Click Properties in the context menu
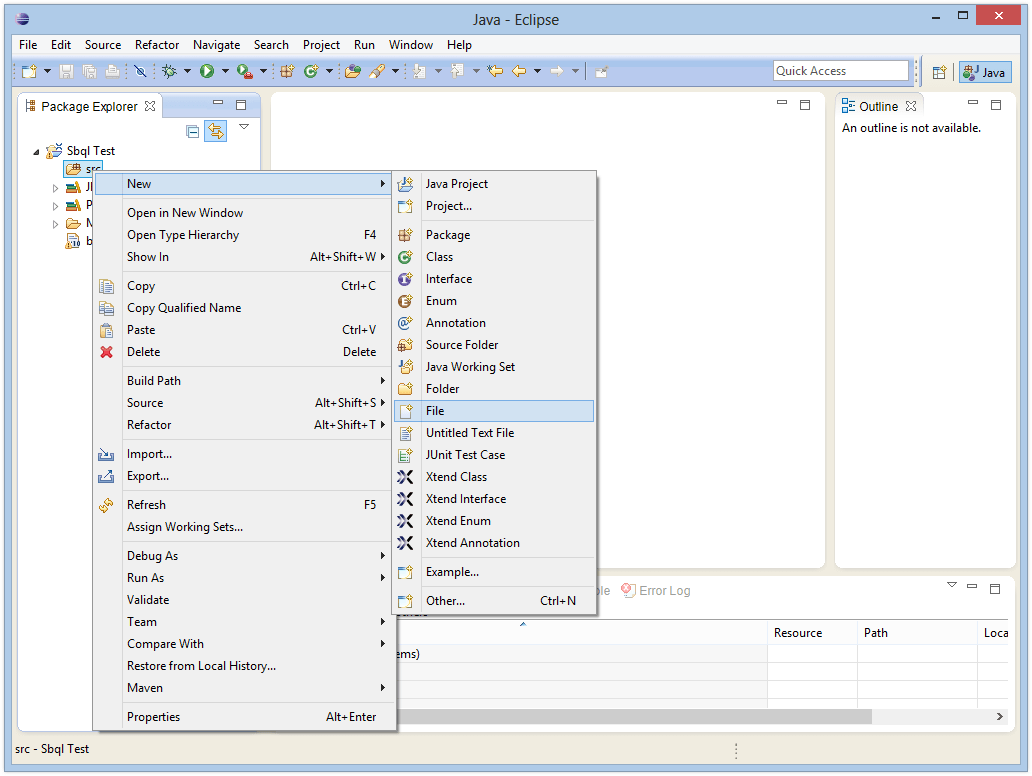This screenshot has height=776, width=1032. 244,717
